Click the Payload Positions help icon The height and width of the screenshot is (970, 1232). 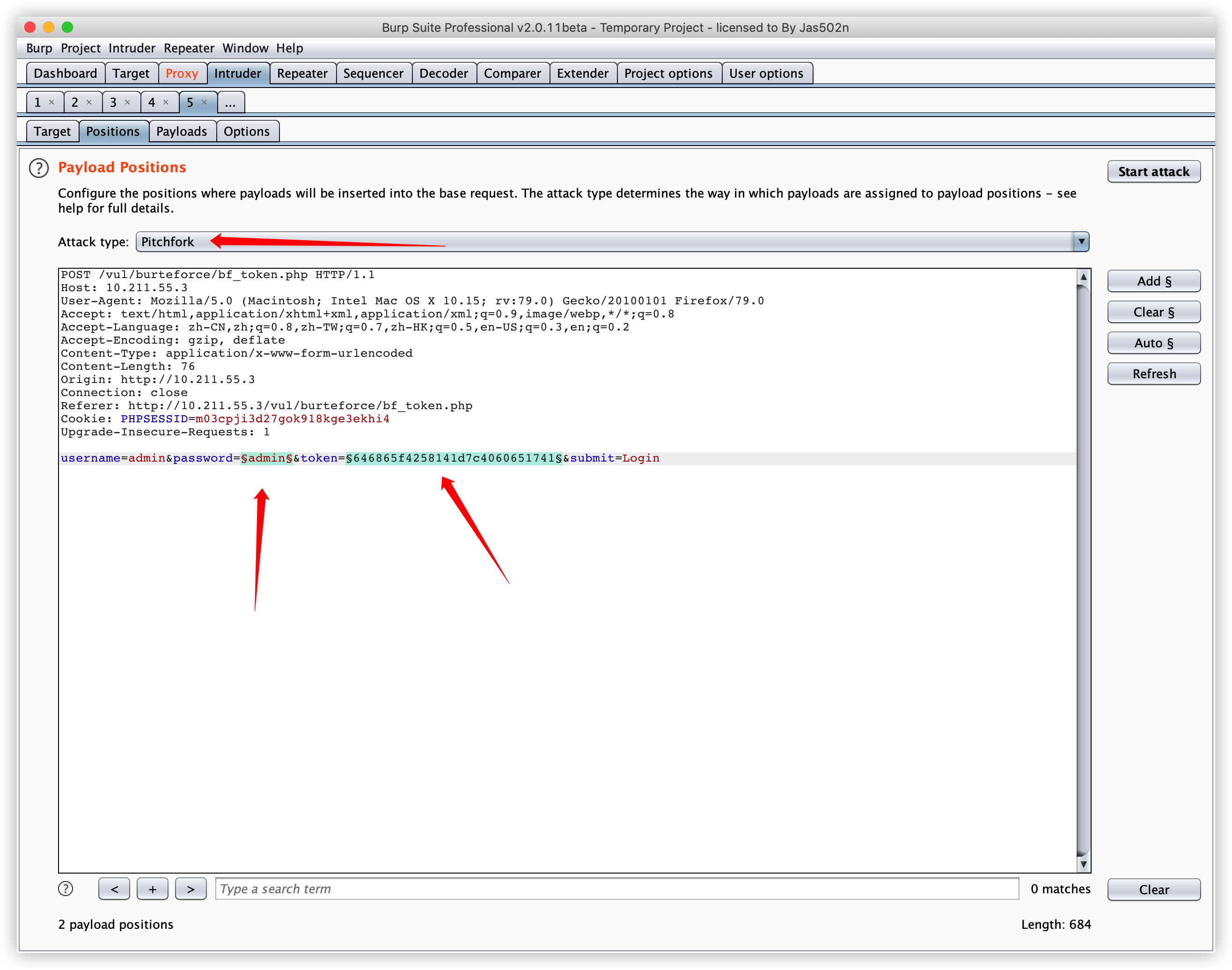(x=38, y=168)
